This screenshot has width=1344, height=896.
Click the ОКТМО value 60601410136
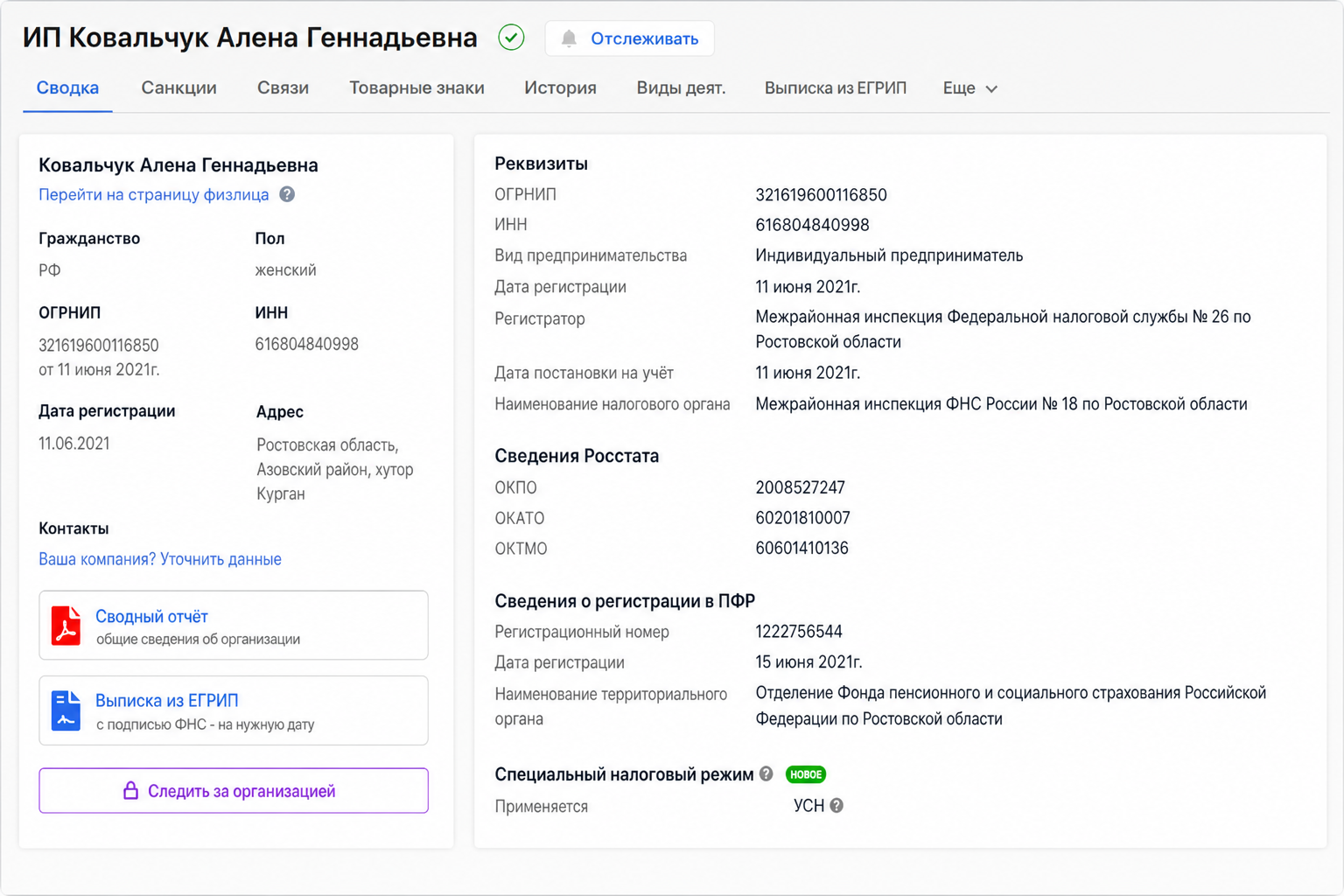(801, 549)
